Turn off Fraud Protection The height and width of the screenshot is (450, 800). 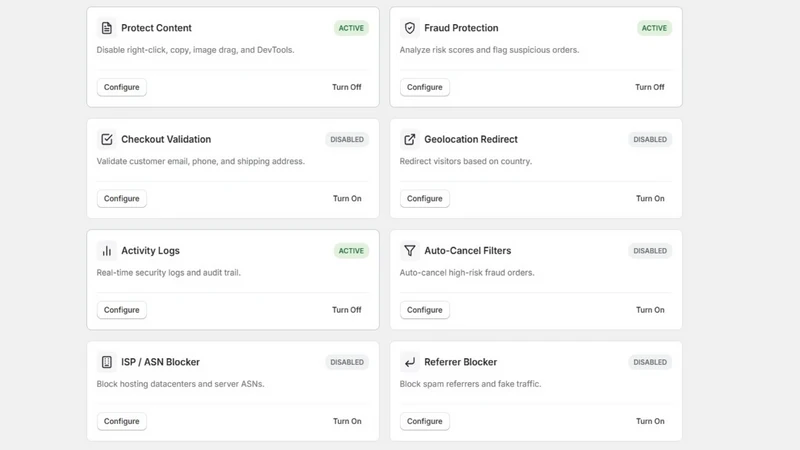[649, 87]
